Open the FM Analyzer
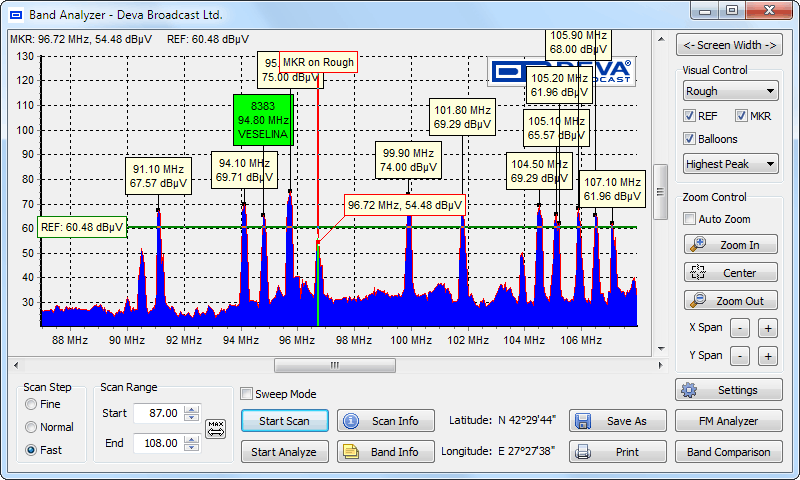Image resolution: width=800 pixels, height=480 pixels. point(729,421)
